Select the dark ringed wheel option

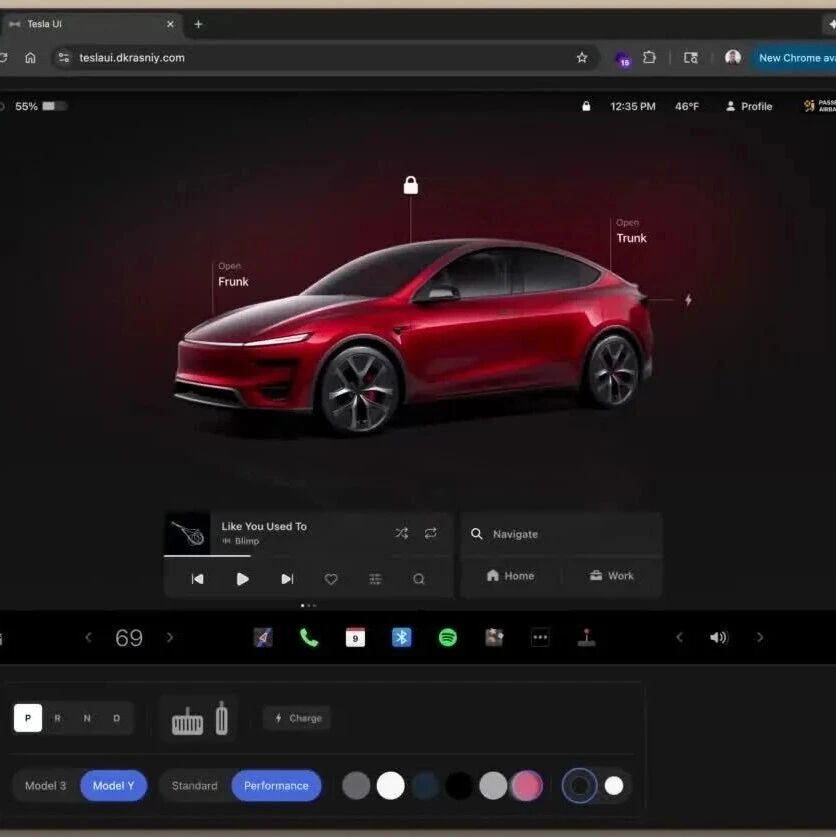tap(580, 786)
